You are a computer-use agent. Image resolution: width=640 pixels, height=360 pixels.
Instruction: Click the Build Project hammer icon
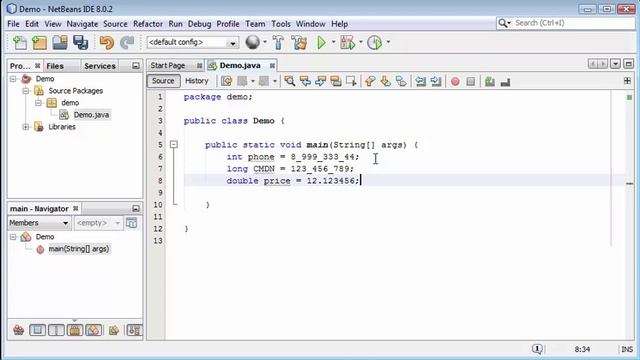278,42
